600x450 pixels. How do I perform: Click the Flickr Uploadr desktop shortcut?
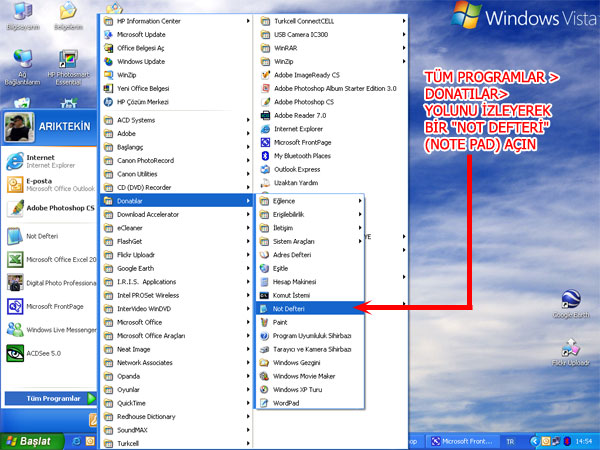click(571, 352)
